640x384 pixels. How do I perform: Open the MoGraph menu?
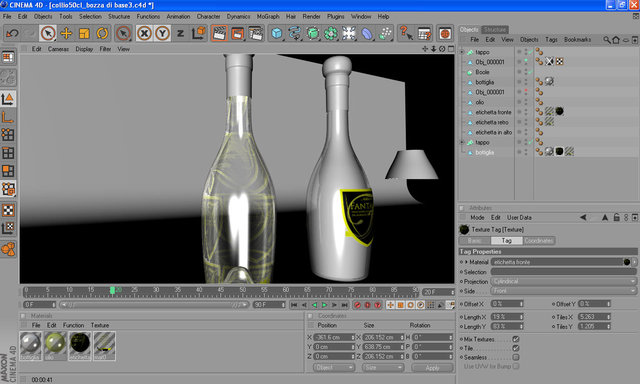[x=268, y=17]
